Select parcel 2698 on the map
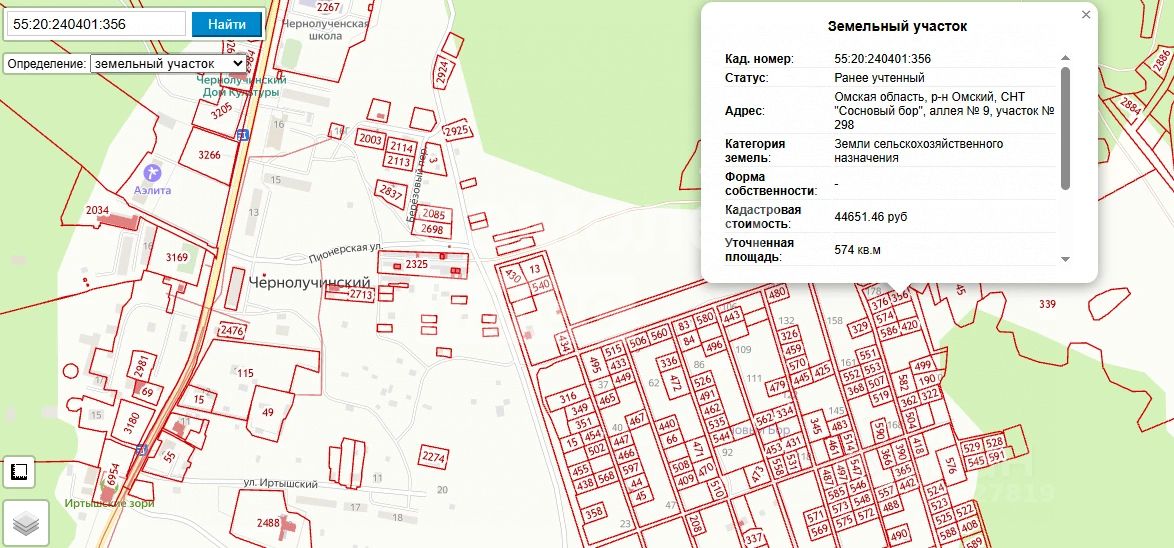The height and width of the screenshot is (548, 1174). (x=432, y=229)
